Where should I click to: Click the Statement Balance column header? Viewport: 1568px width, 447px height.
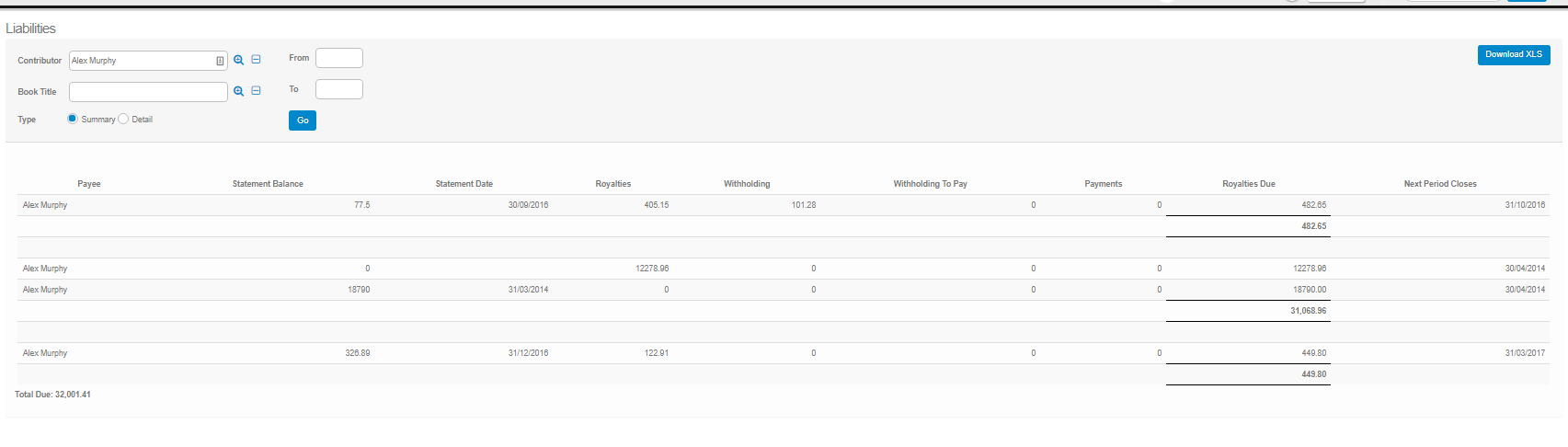pos(268,184)
